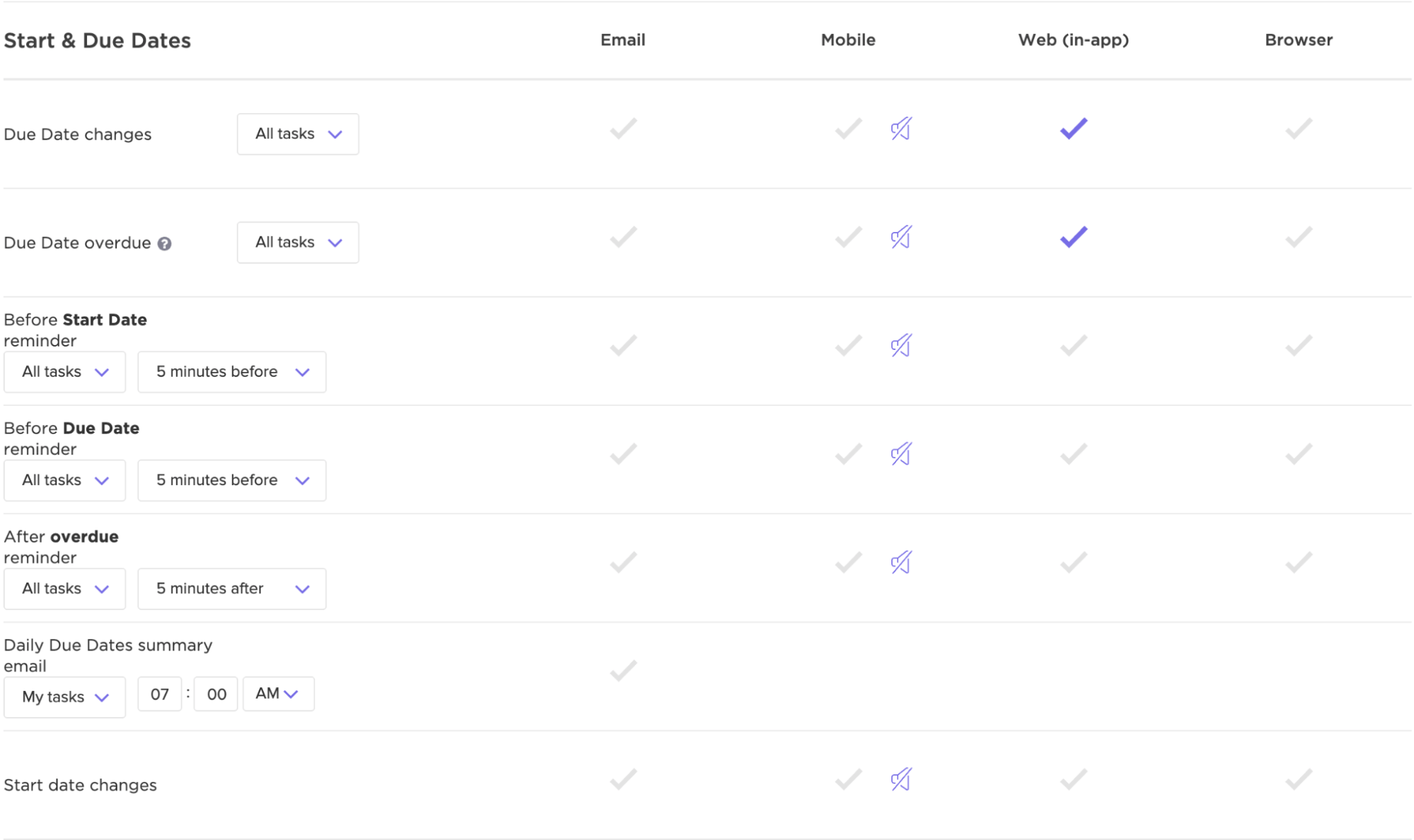1414x840 pixels.
Task: Toggle mobile sound for Start date changes
Action: point(900,779)
